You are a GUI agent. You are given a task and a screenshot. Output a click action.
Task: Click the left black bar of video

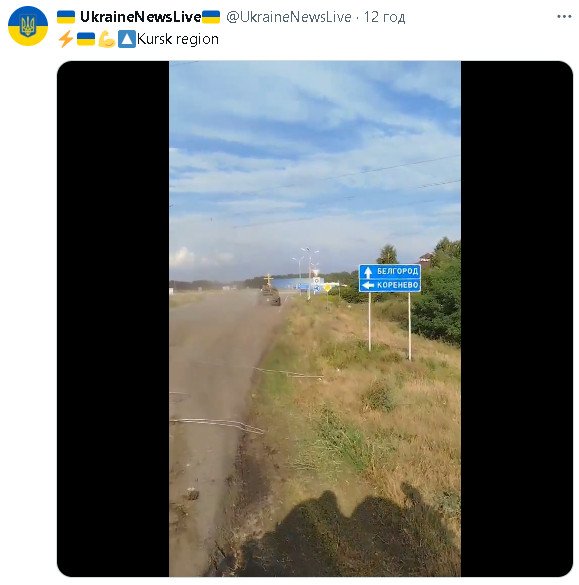pos(113,319)
